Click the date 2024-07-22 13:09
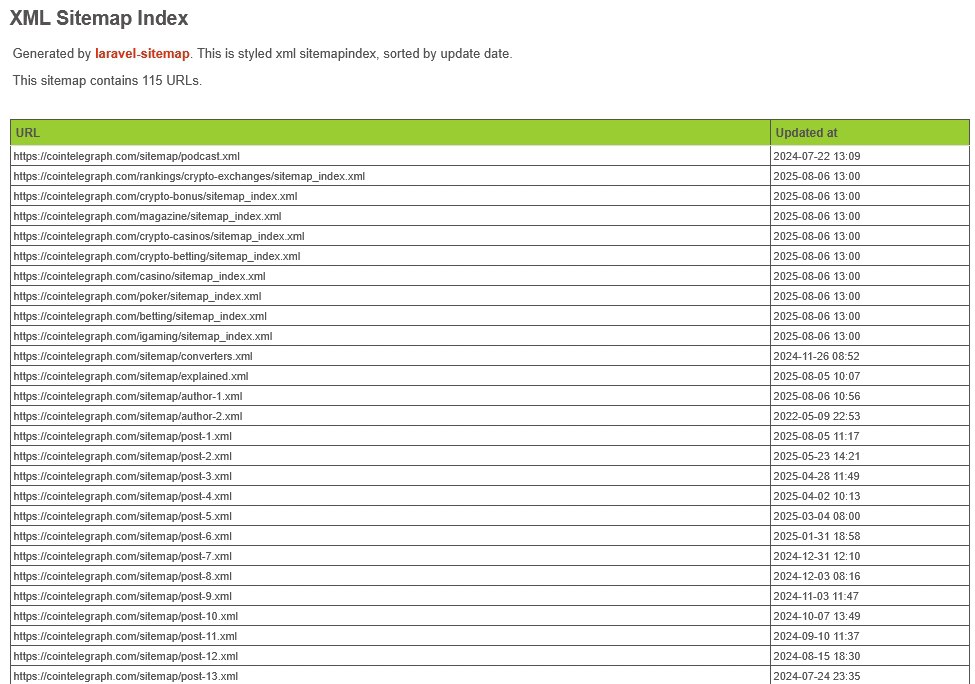This screenshot has width=975, height=684. (816, 156)
